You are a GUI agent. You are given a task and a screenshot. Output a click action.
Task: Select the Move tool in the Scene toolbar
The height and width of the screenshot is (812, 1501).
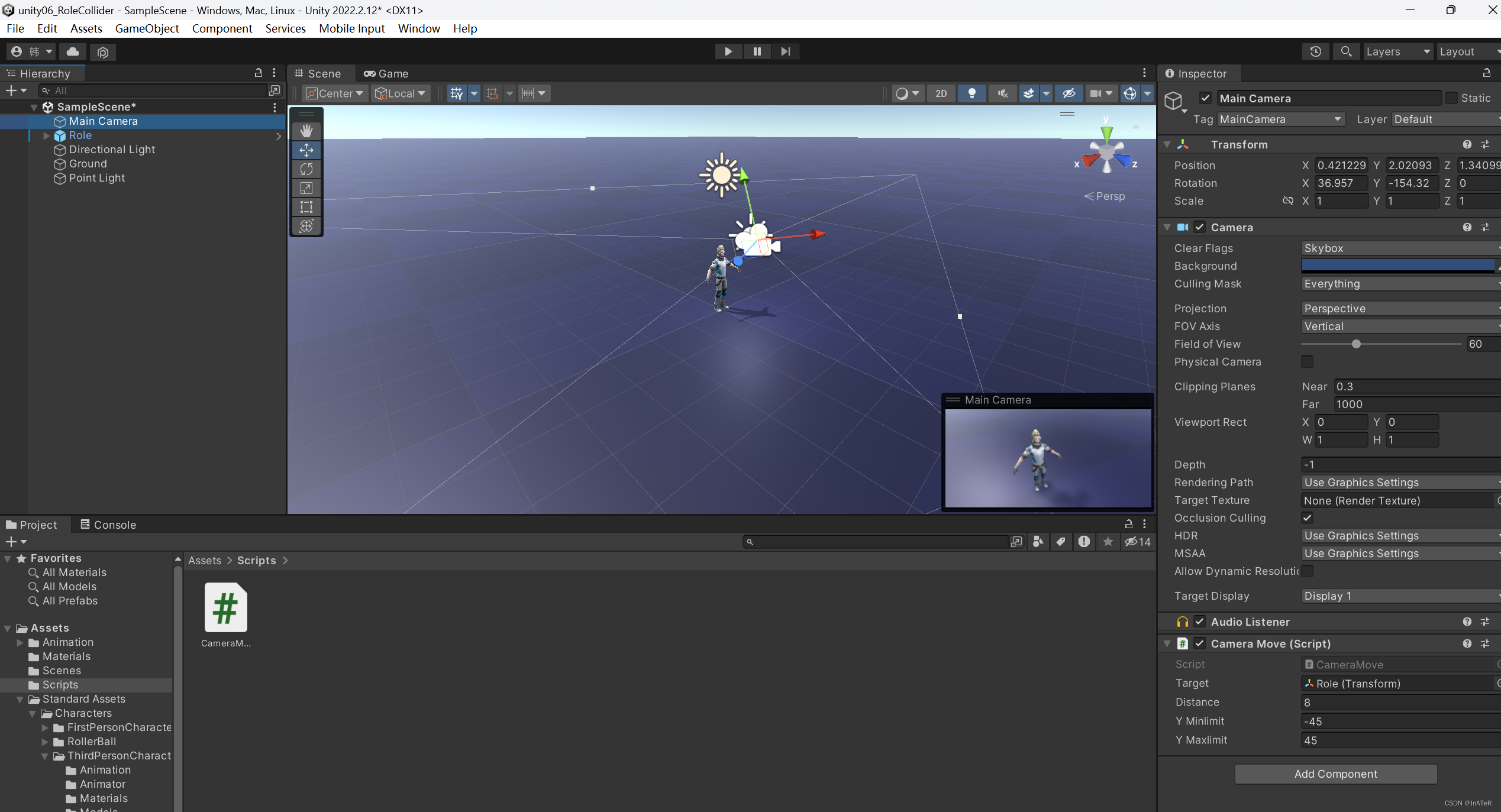pos(306,150)
